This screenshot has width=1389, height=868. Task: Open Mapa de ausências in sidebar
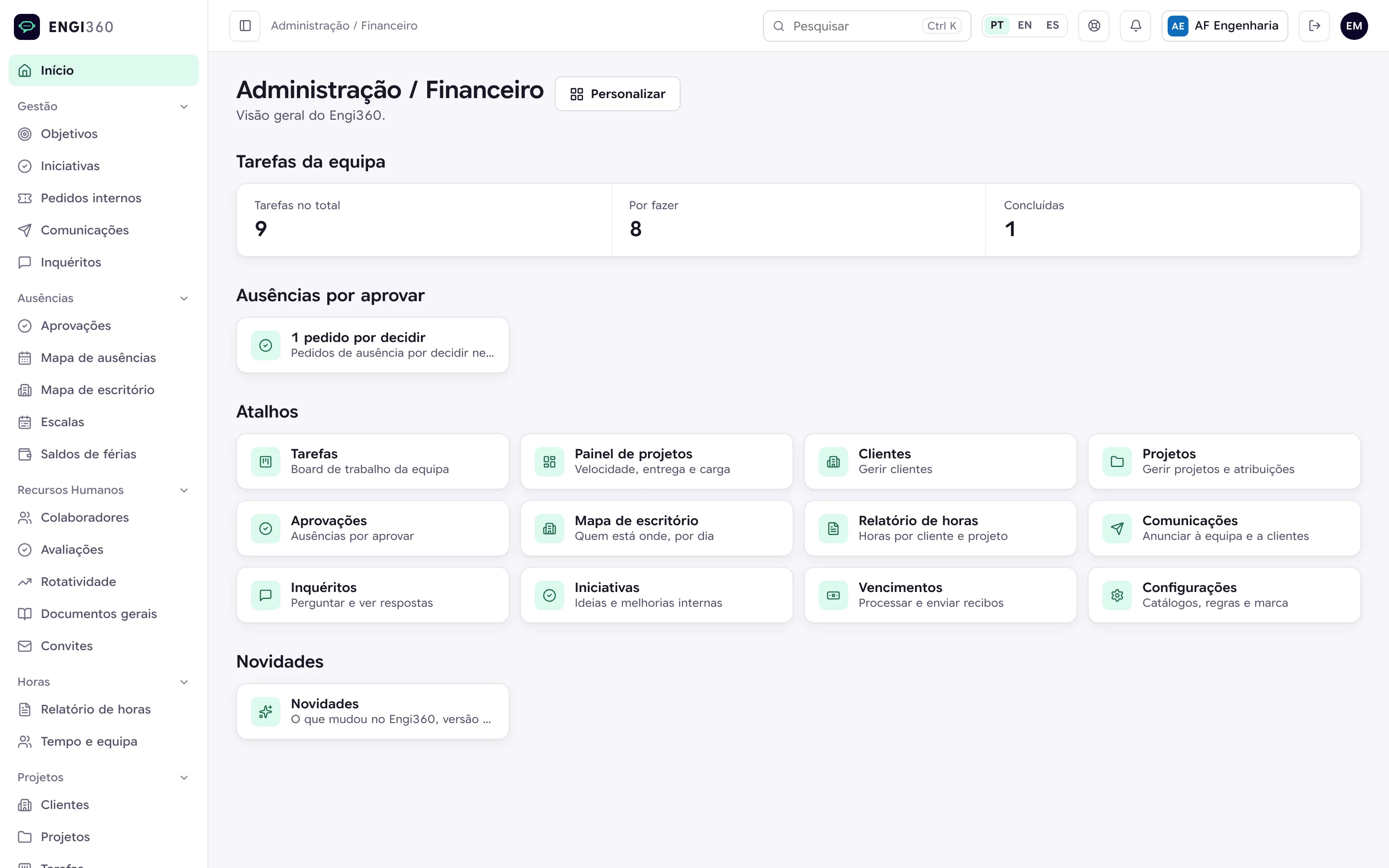point(104,358)
